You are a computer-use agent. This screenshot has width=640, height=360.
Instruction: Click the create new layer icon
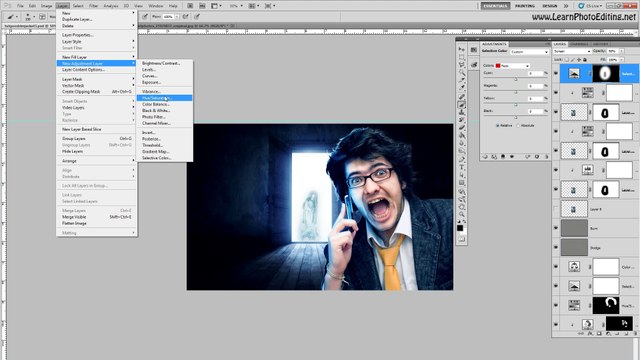pyautogui.click(x=626, y=333)
